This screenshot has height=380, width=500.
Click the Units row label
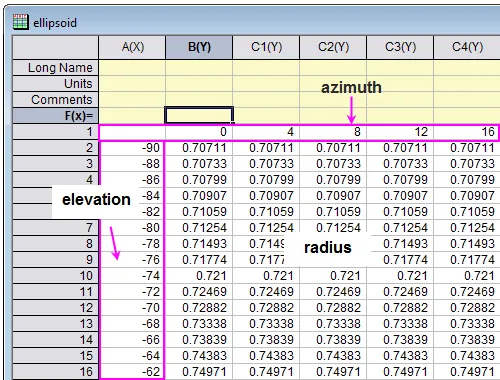point(56,84)
